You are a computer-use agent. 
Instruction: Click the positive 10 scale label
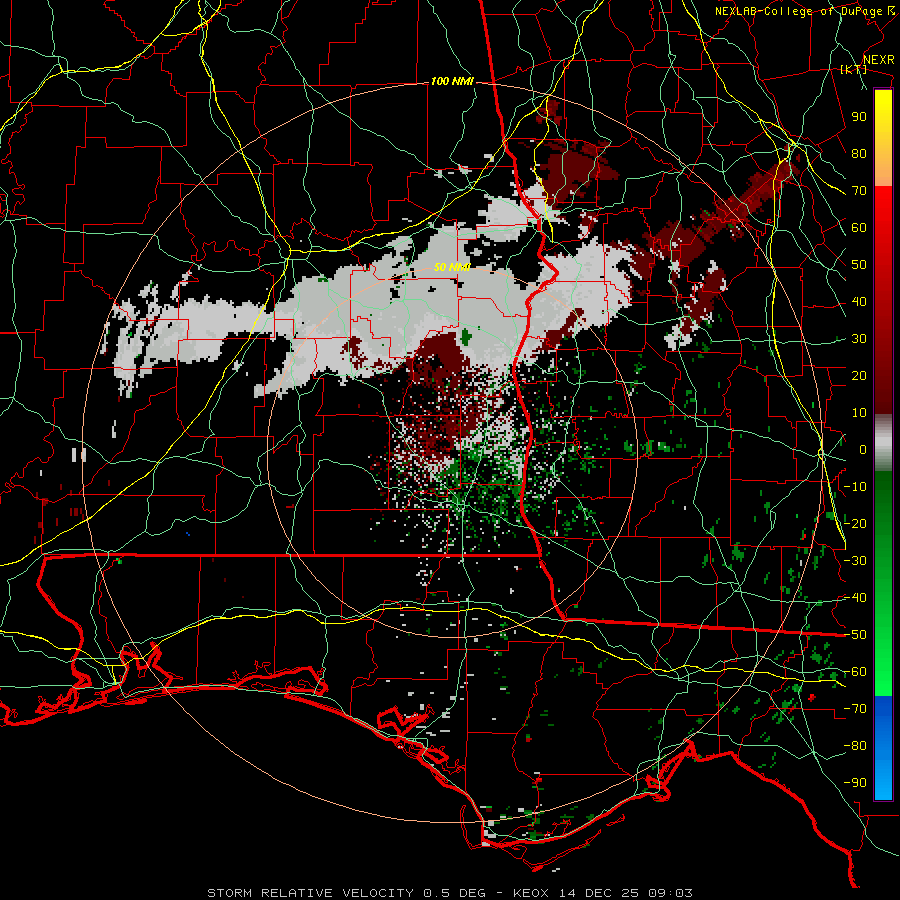(x=859, y=413)
